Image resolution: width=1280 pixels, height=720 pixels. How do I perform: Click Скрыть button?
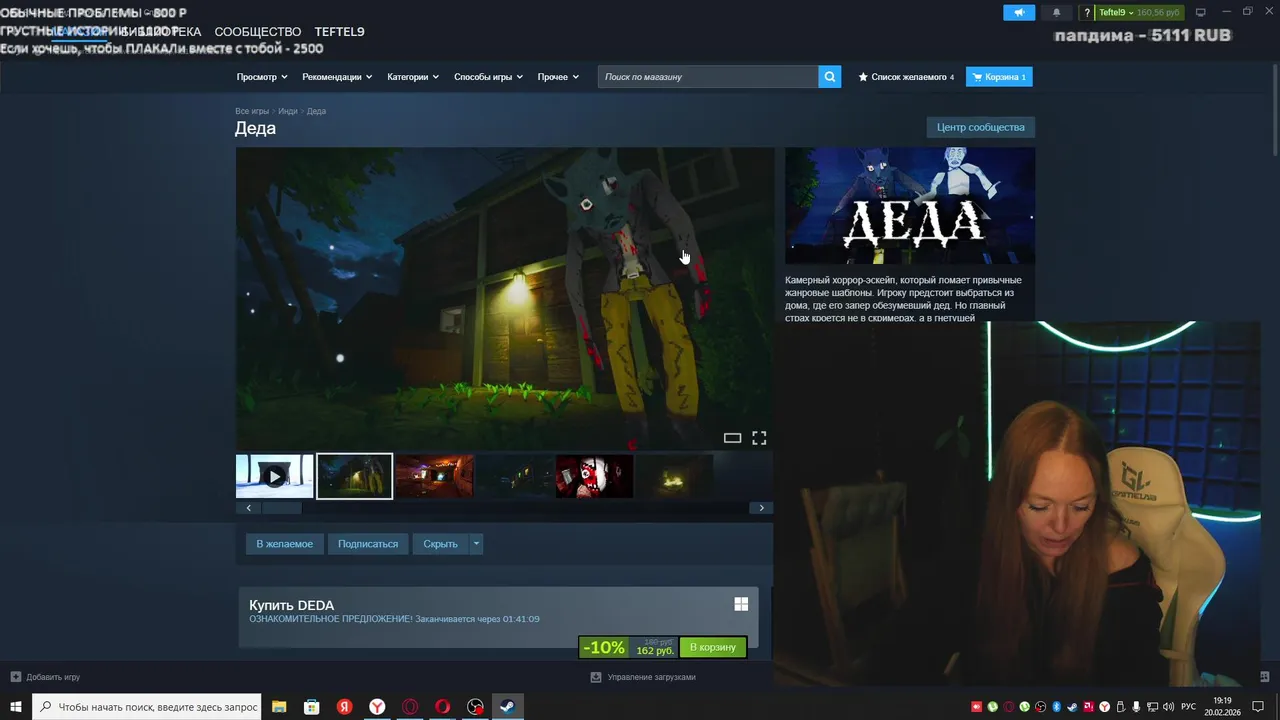point(440,544)
